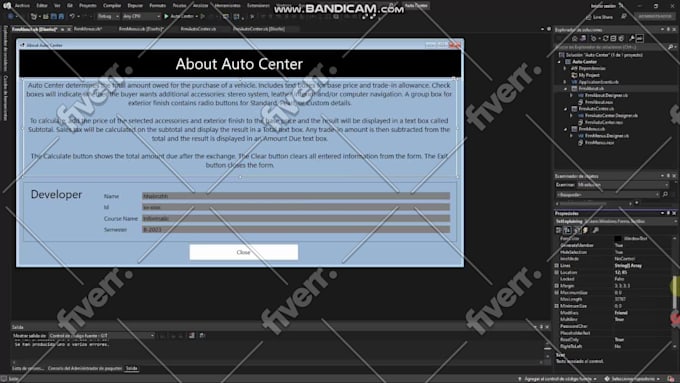680x383 pixels.
Task: Select the ReadOnly property row
Action: click(x=614, y=340)
